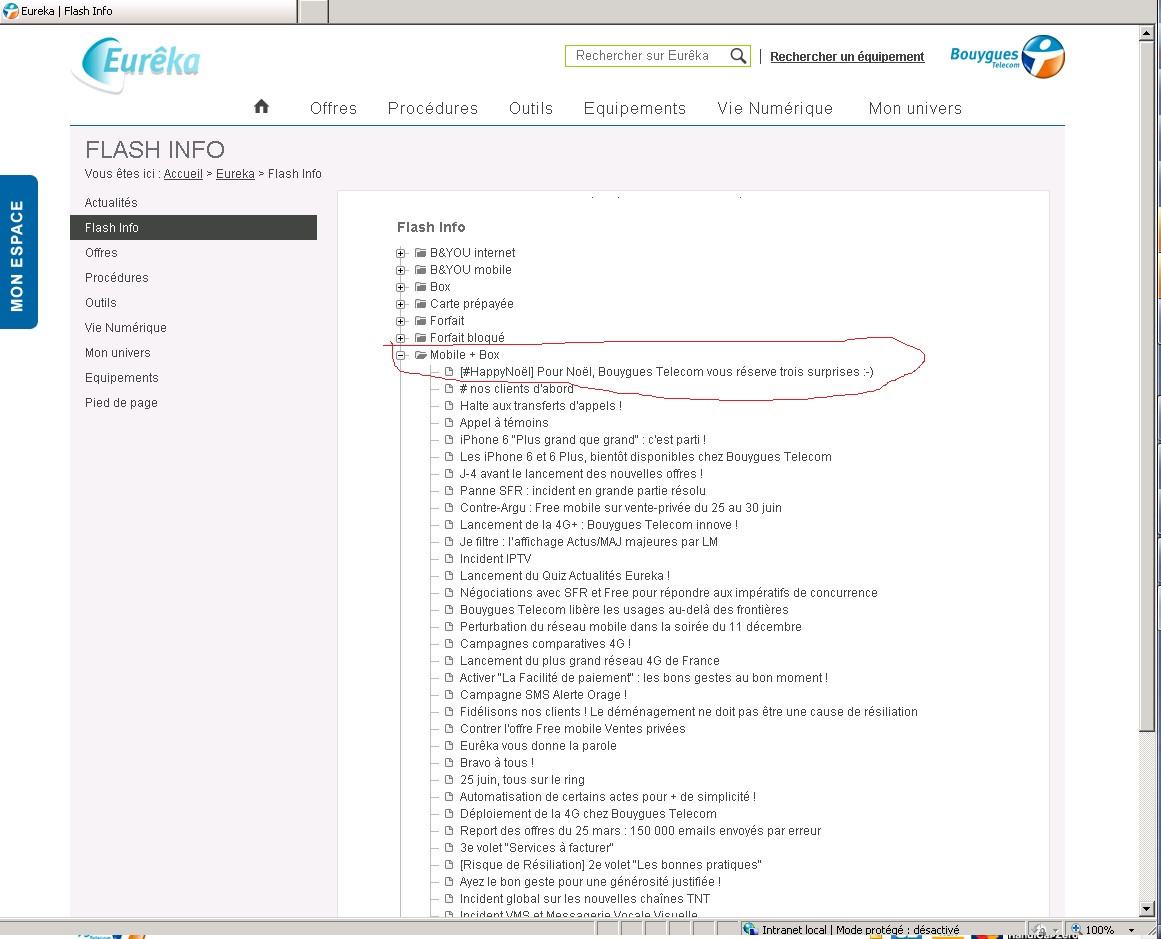Expand the B&YOU mobile tree node
The width and height of the screenshot is (1161, 939).
(x=401, y=270)
